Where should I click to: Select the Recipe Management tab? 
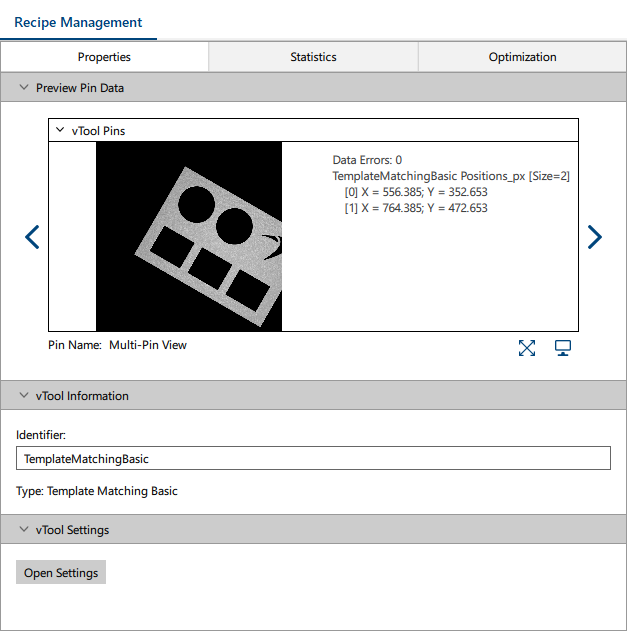pos(78,22)
